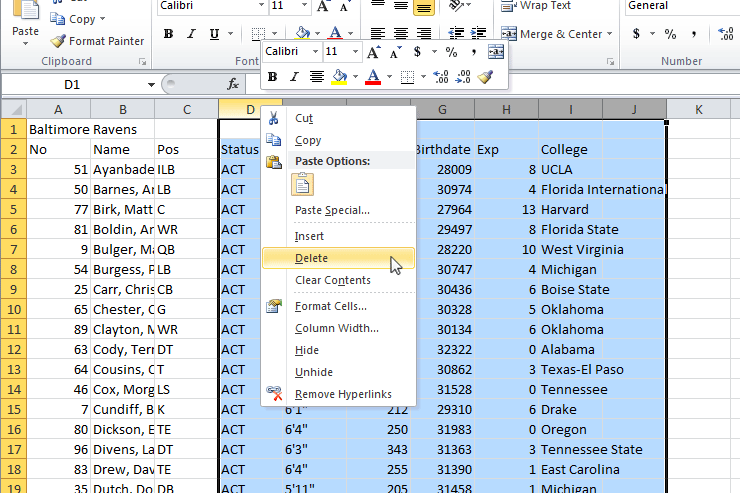Click the insert function fx button

[x=233, y=84]
